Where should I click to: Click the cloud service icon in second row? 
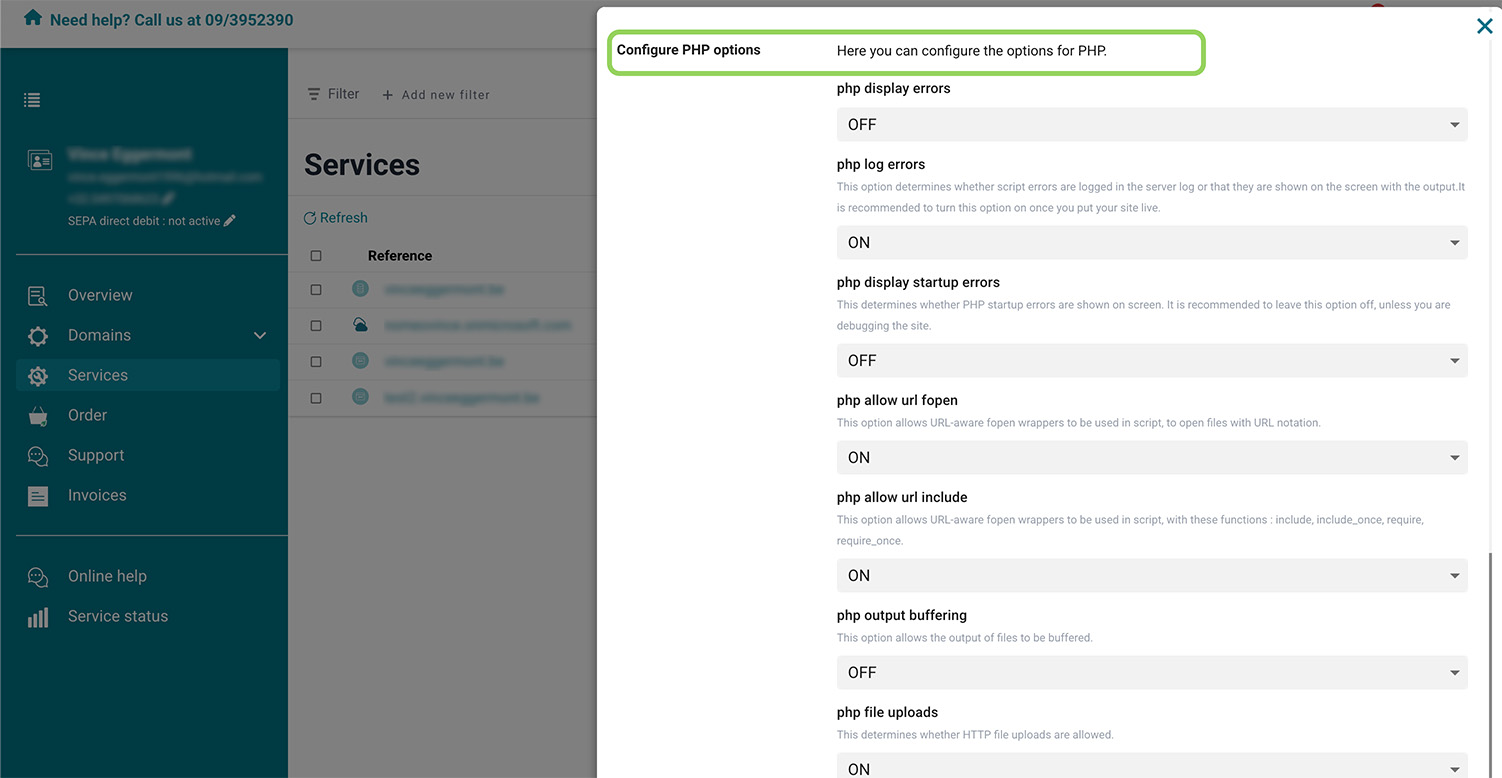pyautogui.click(x=360, y=325)
